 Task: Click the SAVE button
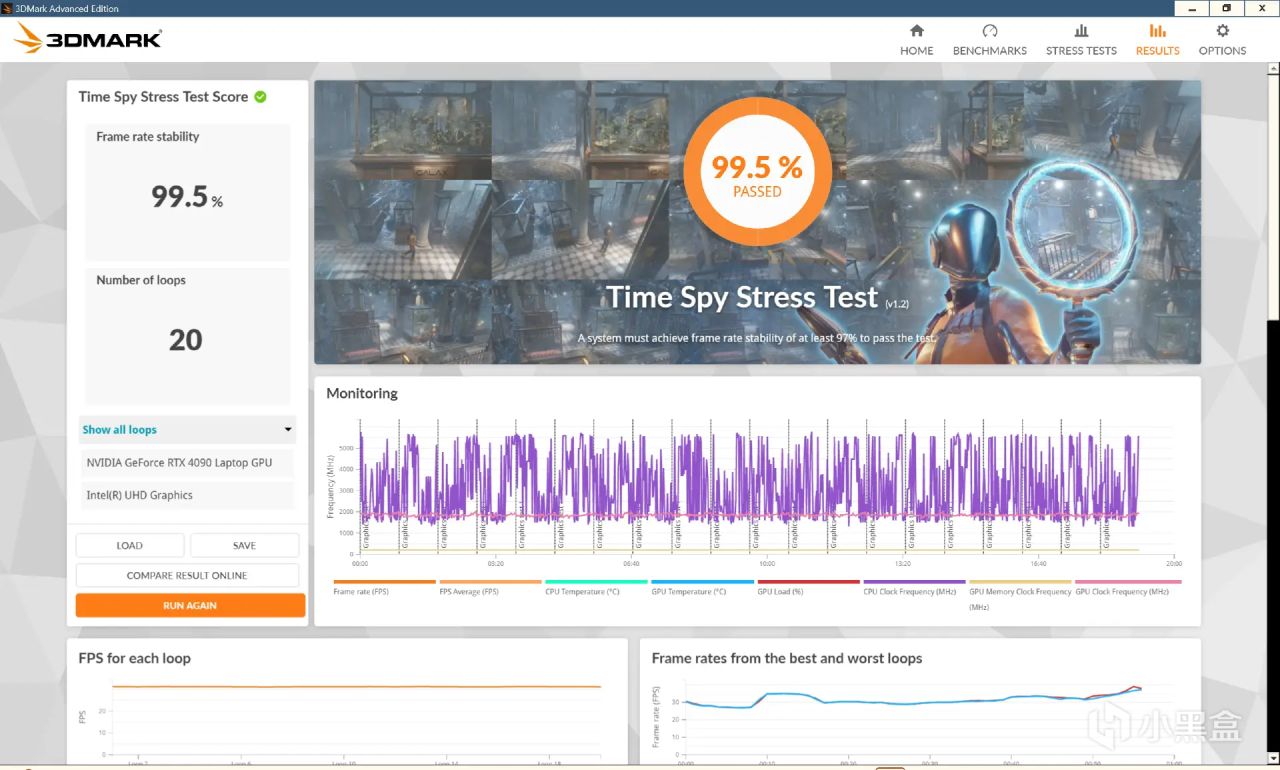click(x=244, y=545)
